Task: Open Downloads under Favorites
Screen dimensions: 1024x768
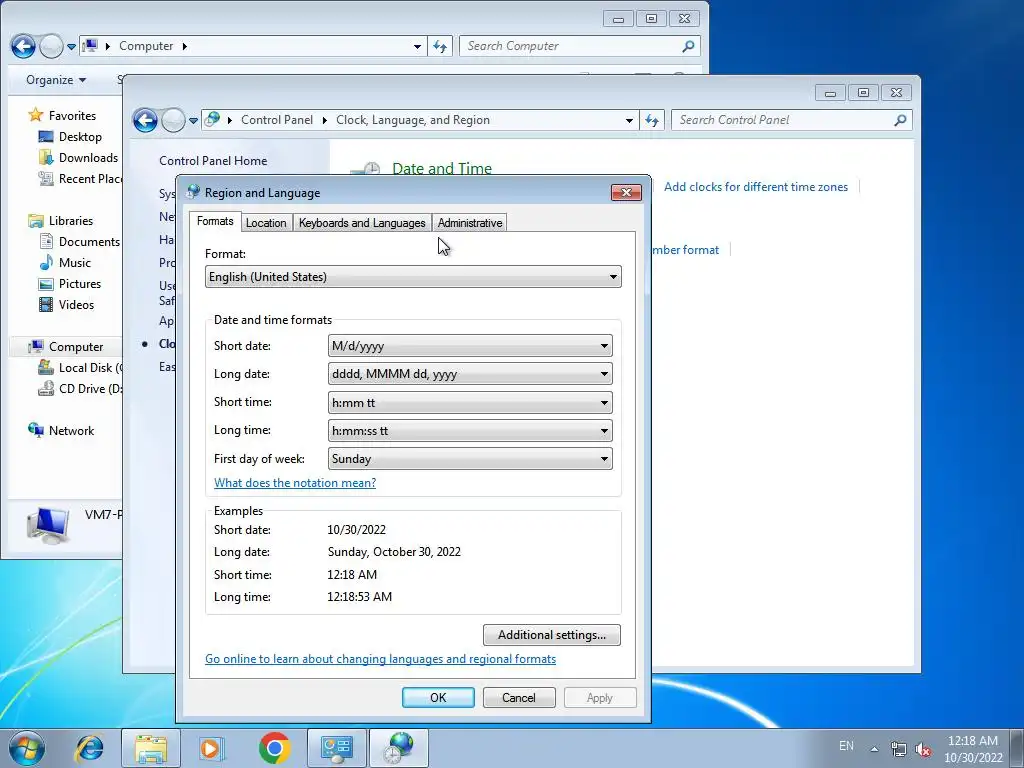Action: point(88,157)
